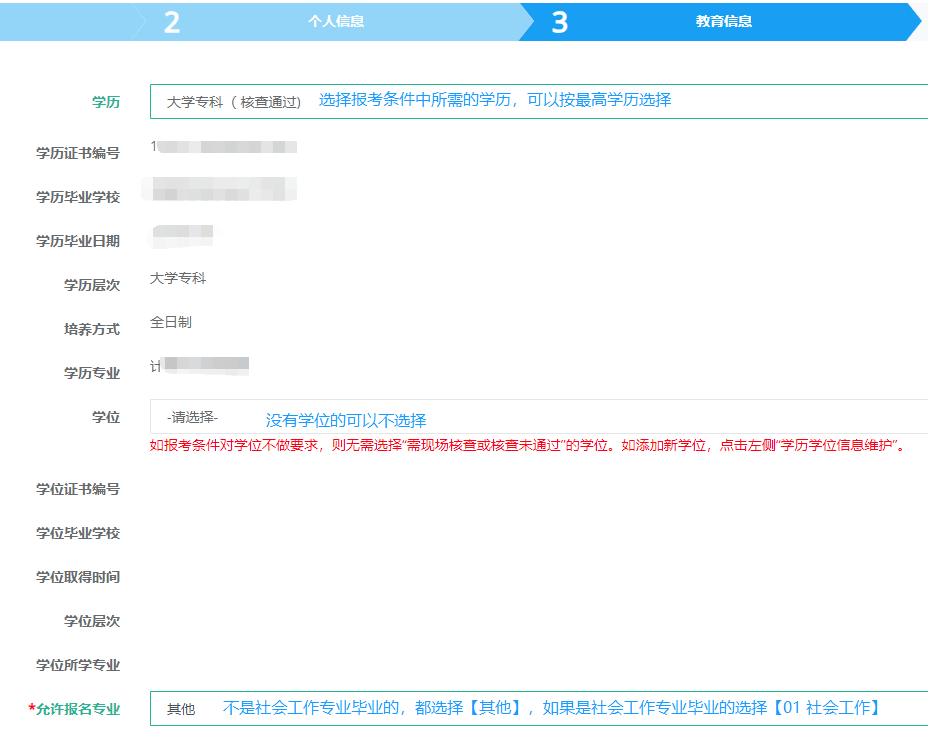928x729 pixels.
Task: Click the number 2 step badge
Action: [x=172, y=22]
